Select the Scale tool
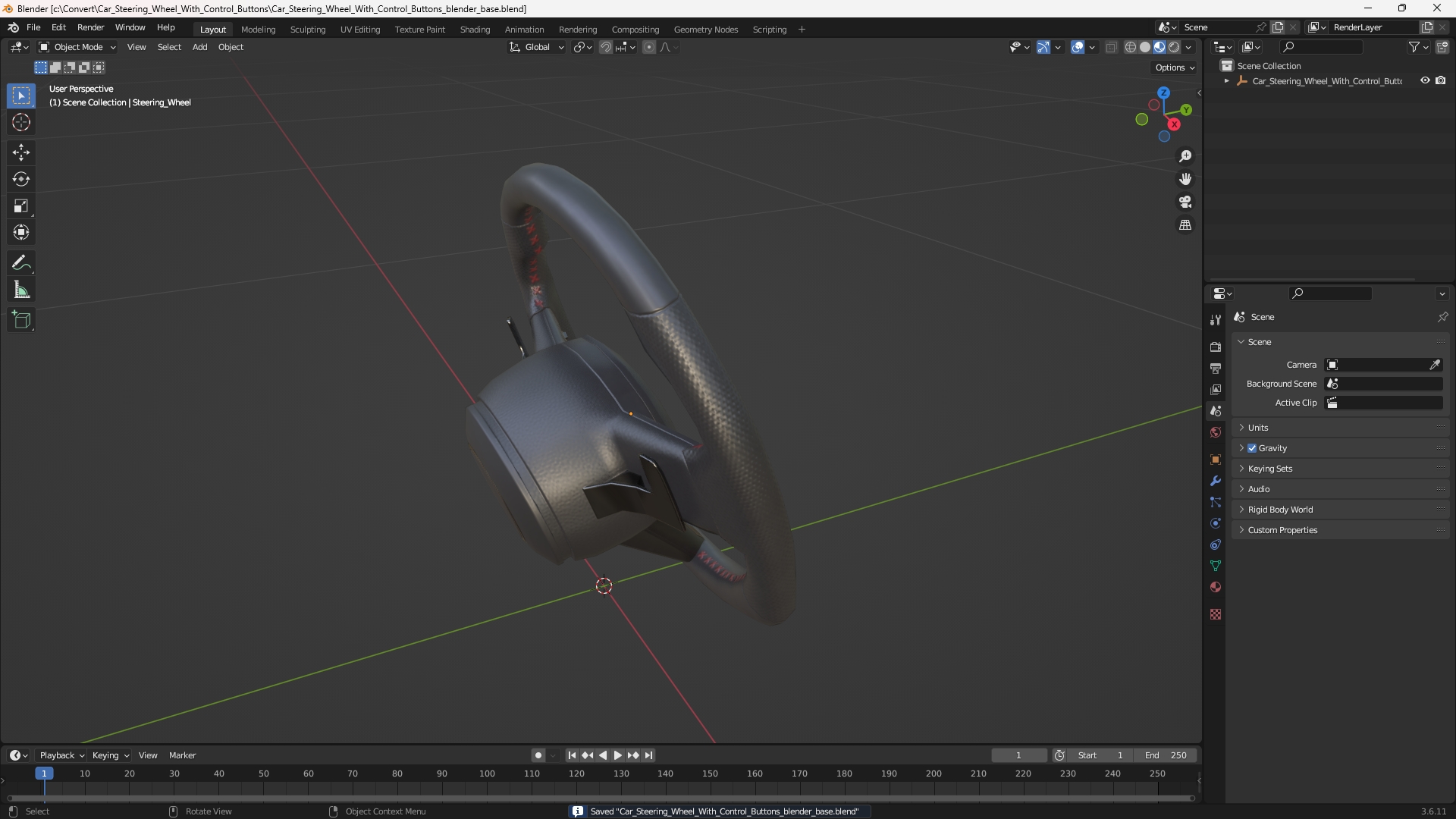 pyautogui.click(x=21, y=206)
